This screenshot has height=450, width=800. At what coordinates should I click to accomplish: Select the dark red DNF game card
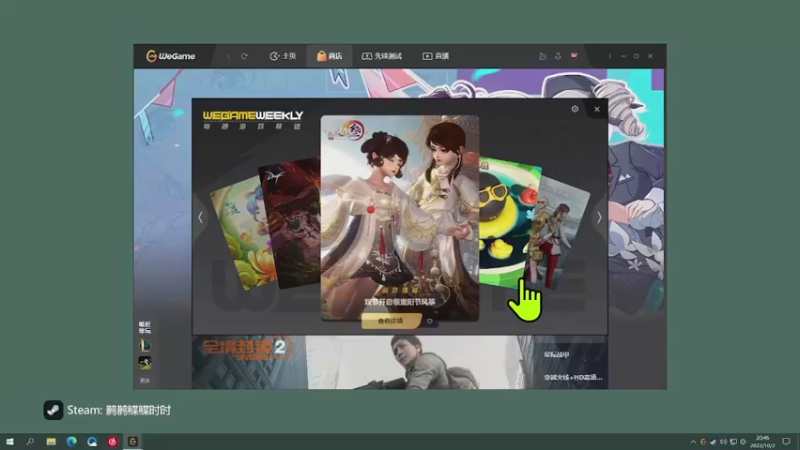[291, 223]
